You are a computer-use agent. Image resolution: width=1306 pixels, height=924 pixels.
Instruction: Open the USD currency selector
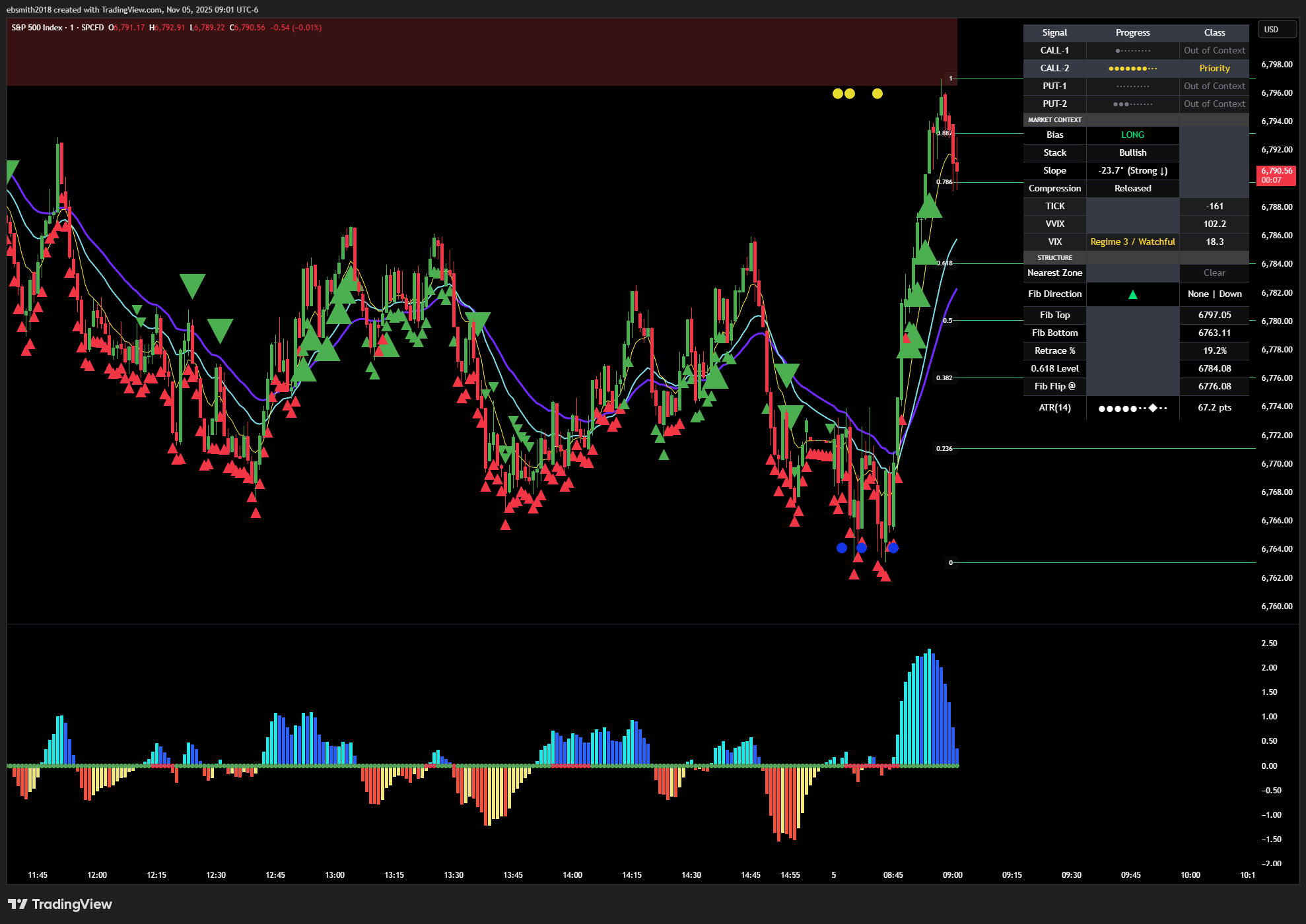click(1276, 30)
